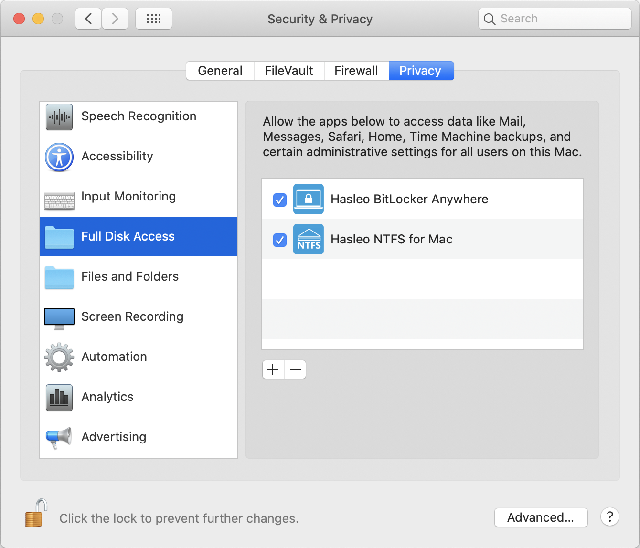Select the Full Disk Access label
The height and width of the screenshot is (548, 640).
click(128, 237)
